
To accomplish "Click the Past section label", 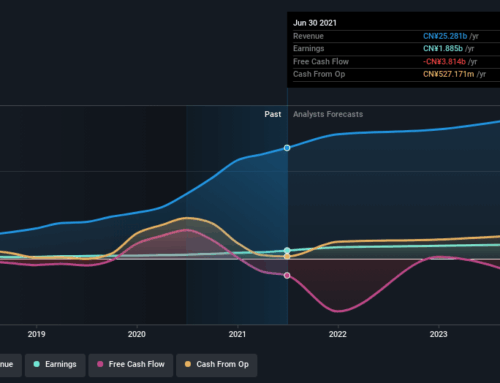I will point(273,114).
